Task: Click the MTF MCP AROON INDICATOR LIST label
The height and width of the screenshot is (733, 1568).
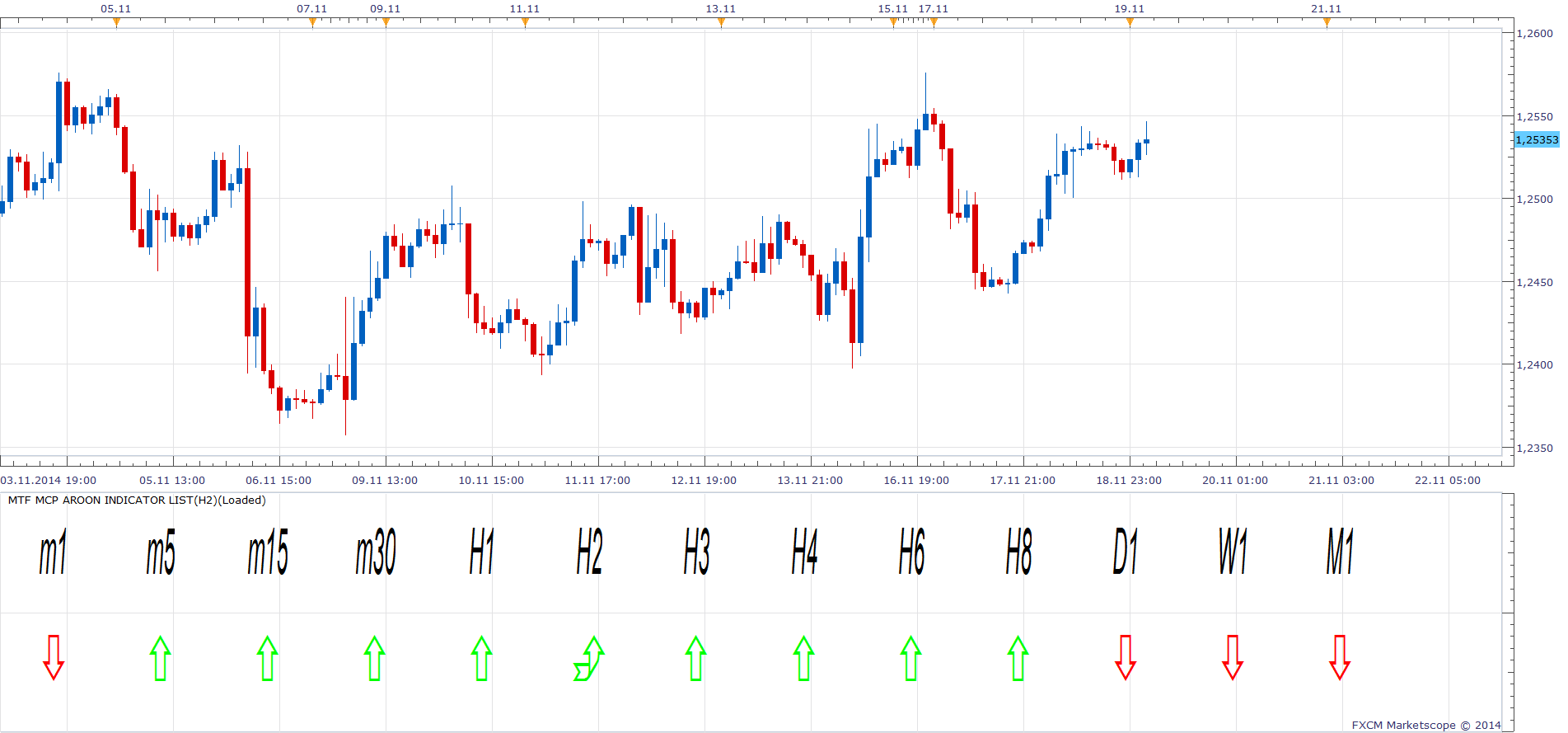Action: pos(137,500)
